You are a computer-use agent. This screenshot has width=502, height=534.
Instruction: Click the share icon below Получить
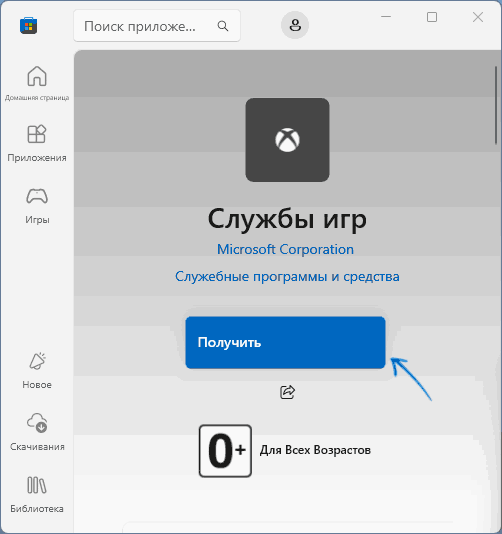[x=287, y=392]
